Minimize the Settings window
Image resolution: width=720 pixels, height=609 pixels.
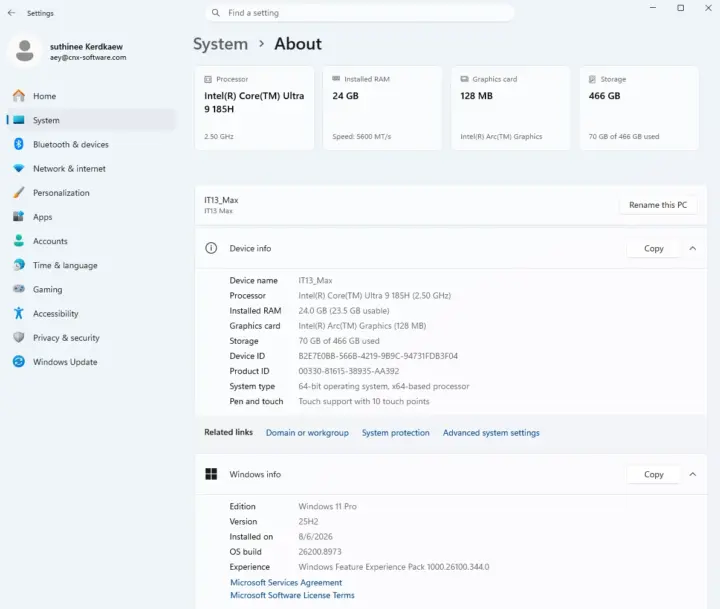click(x=652, y=8)
